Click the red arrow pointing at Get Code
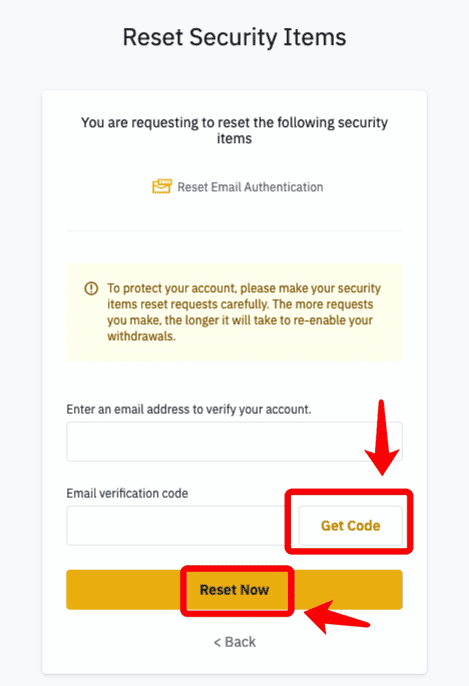Viewport: 469px width, 686px height. (x=382, y=438)
